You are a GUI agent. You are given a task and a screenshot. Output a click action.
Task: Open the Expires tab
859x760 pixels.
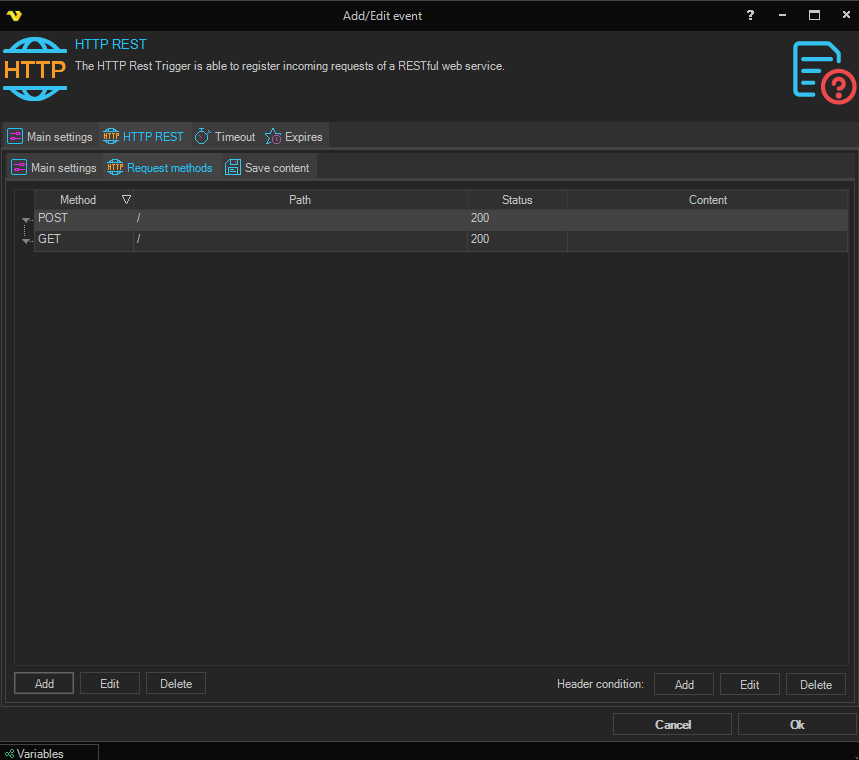(x=294, y=136)
